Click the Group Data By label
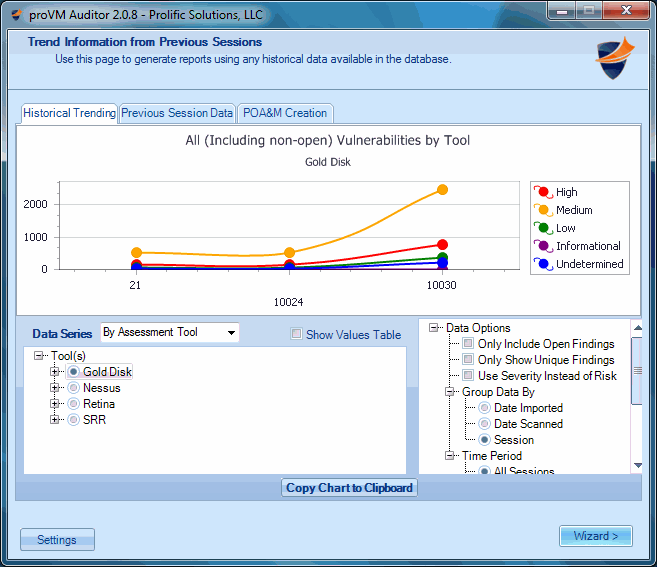This screenshot has width=657, height=567. click(498, 392)
